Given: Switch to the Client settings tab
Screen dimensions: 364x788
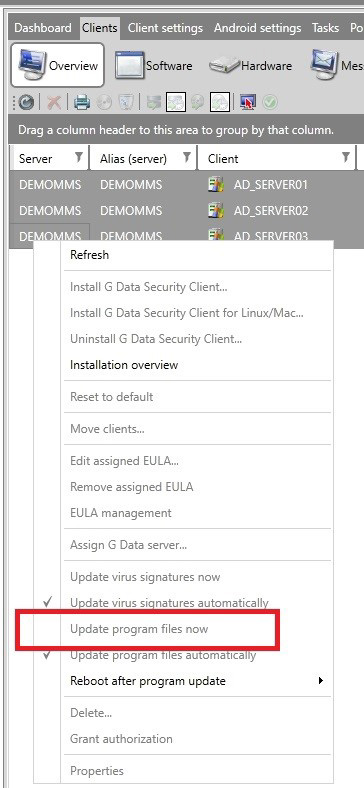Looking at the screenshot, I should pos(165,28).
